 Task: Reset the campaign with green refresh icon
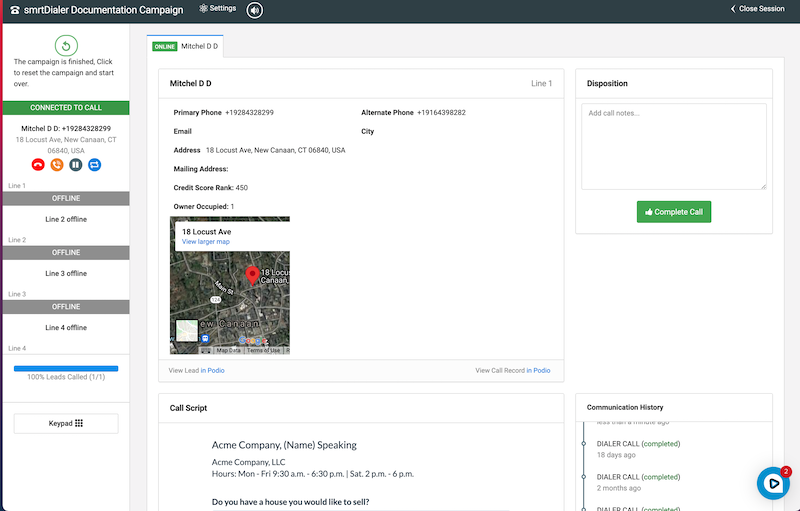pyautogui.click(x=66, y=45)
